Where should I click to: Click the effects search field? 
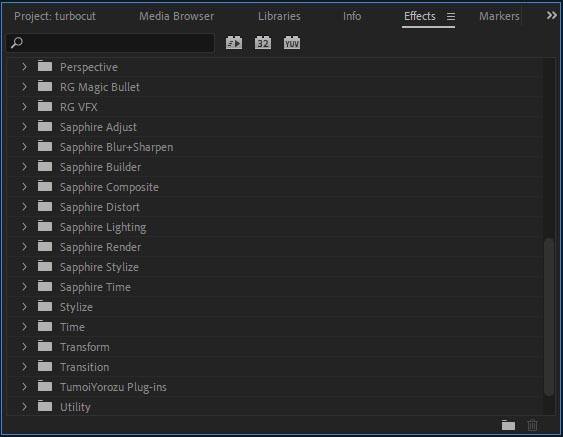[110, 43]
